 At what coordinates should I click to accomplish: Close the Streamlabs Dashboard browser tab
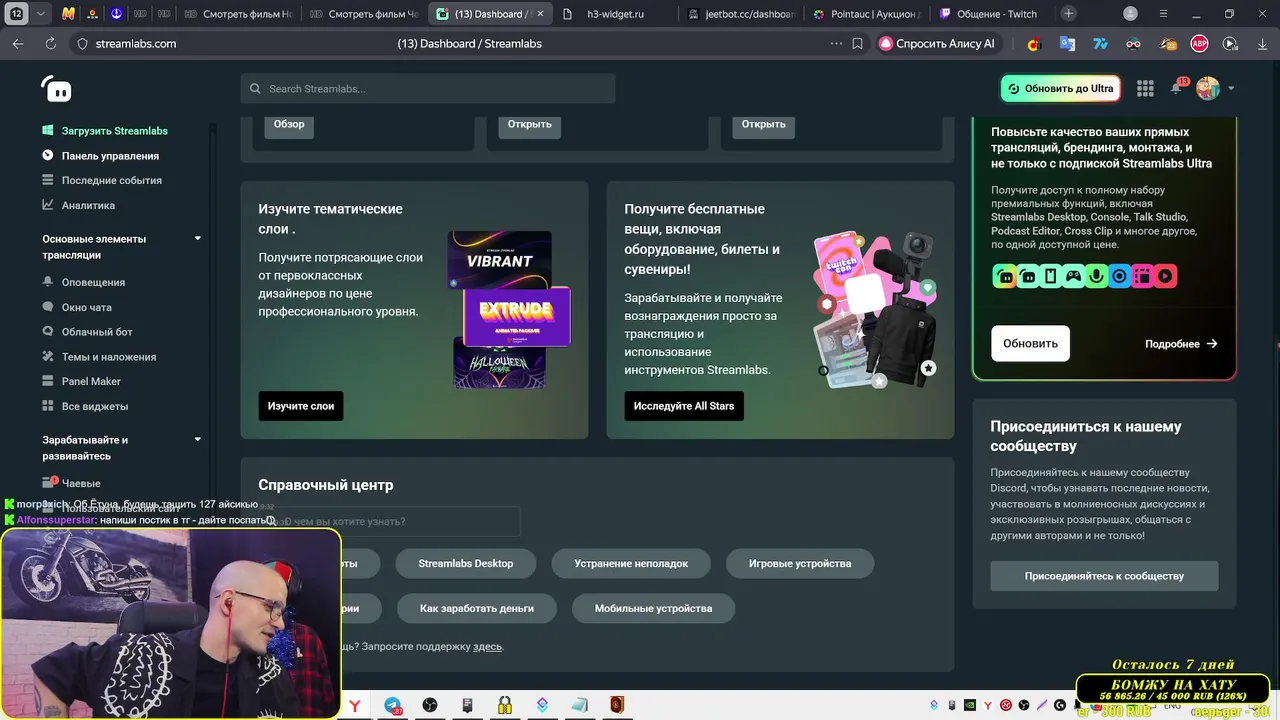pyautogui.click(x=540, y=14)
